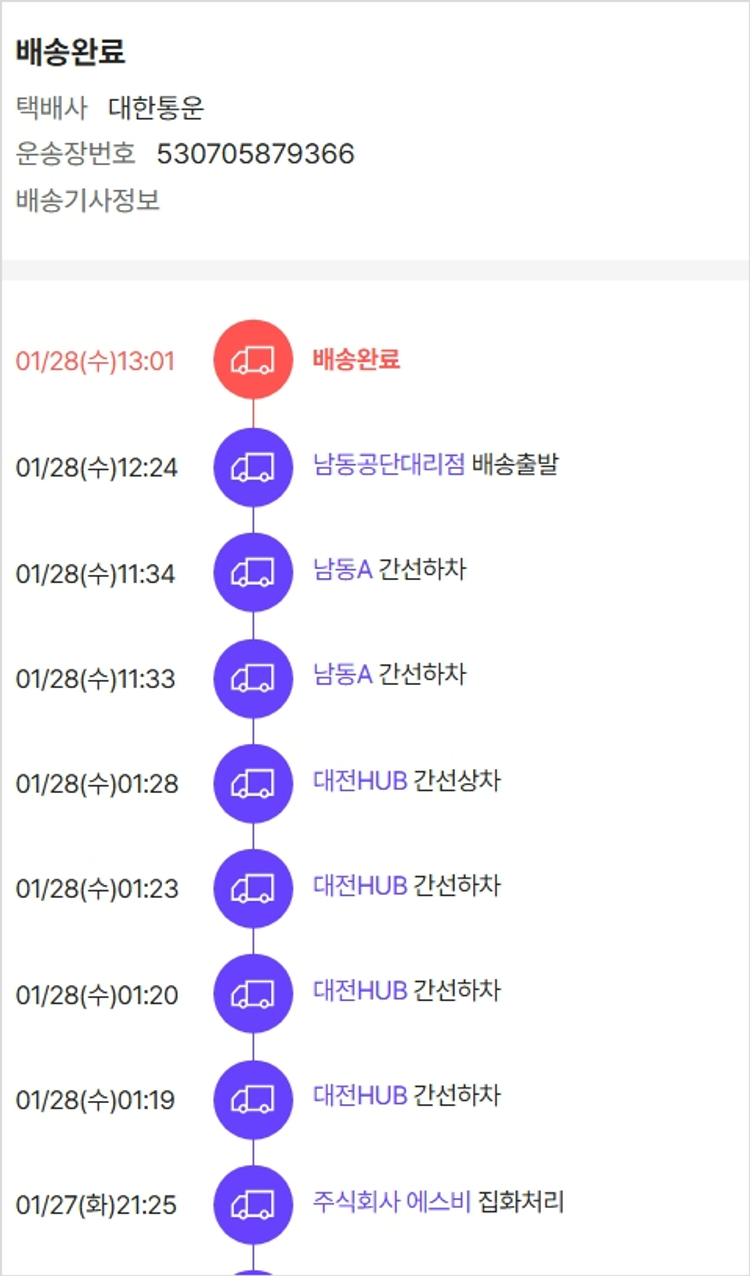Image resolution: width=750 pixels, height=1276 pixels.
Task: Open the 주식회사 에스비 link
Action: [391, 1201]
